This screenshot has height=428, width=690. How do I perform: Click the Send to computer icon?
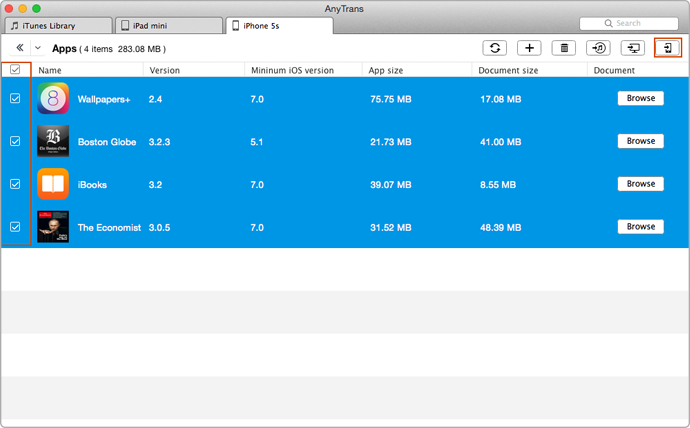coord(633,48)
